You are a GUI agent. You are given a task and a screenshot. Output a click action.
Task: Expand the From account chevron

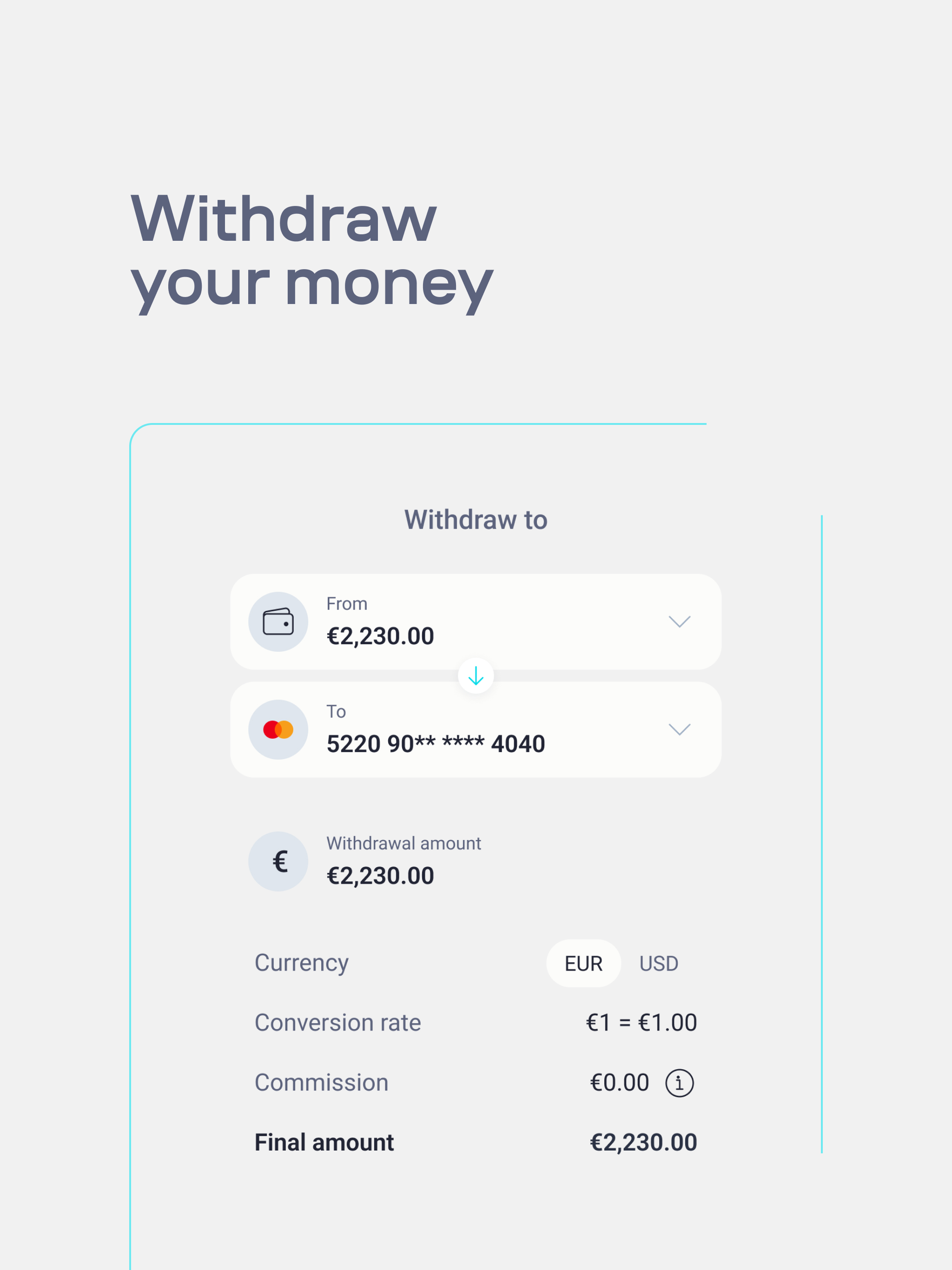pos(679,622)
